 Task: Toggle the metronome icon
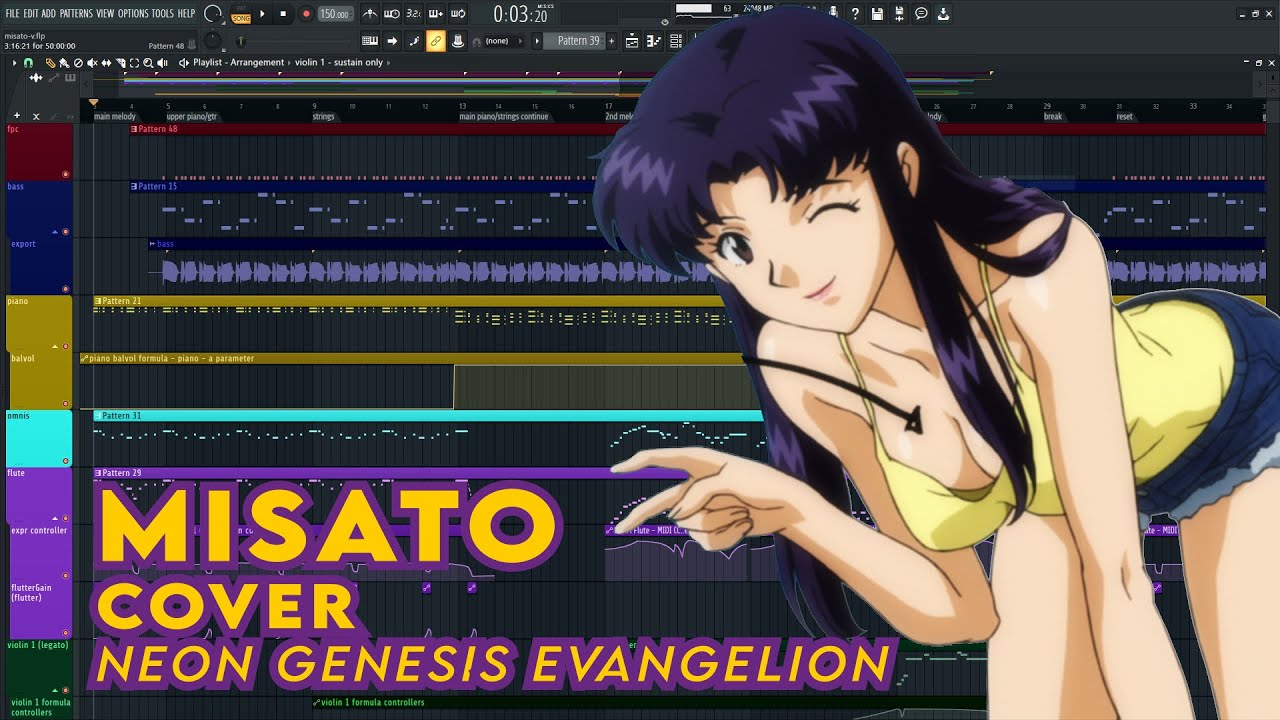370,14
